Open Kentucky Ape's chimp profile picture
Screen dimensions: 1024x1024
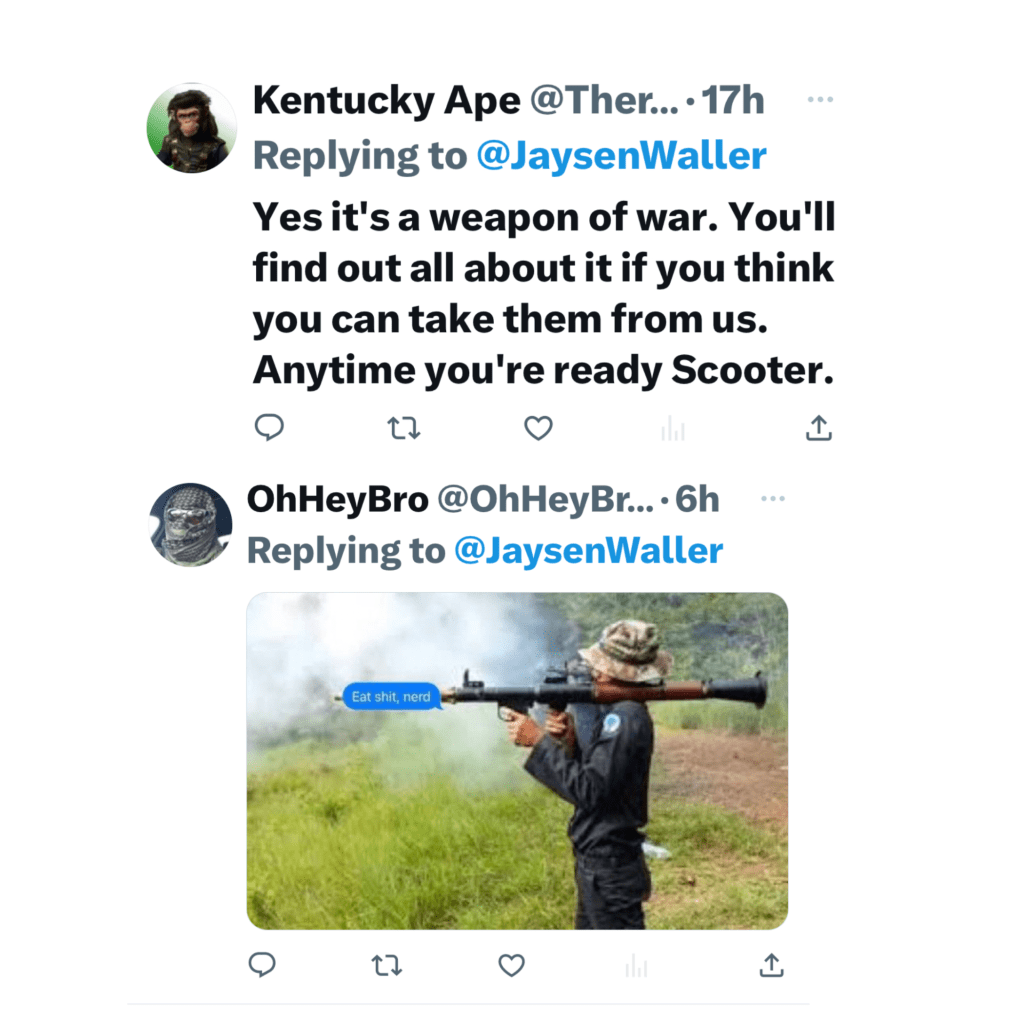(192, 128)
